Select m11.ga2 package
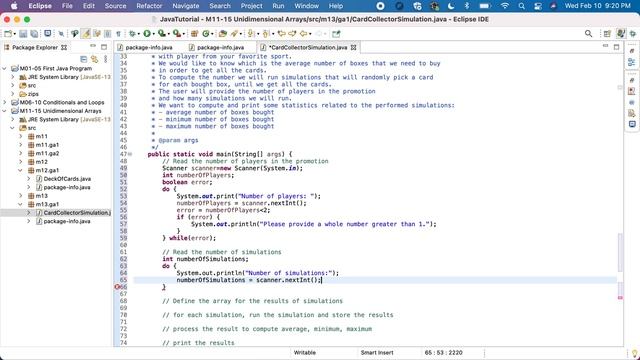This screenshot has height=360, width=640. coord(47,153)
